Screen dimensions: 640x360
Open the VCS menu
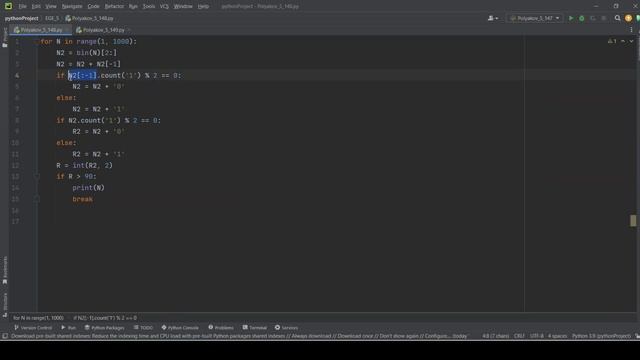tap(164, 6)
